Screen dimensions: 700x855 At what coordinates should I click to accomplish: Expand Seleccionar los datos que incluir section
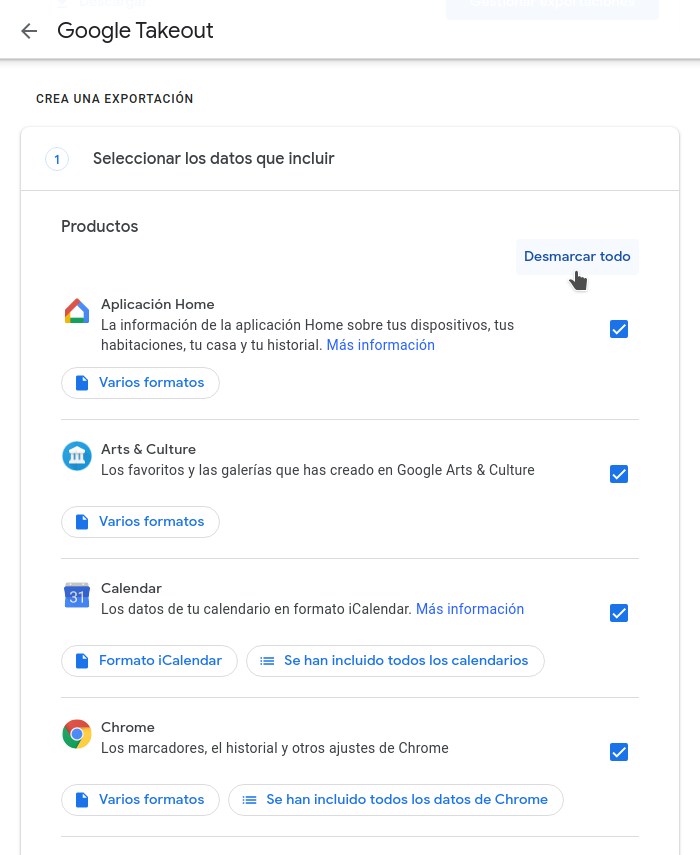pyautogui.click(x=213, y=159)
